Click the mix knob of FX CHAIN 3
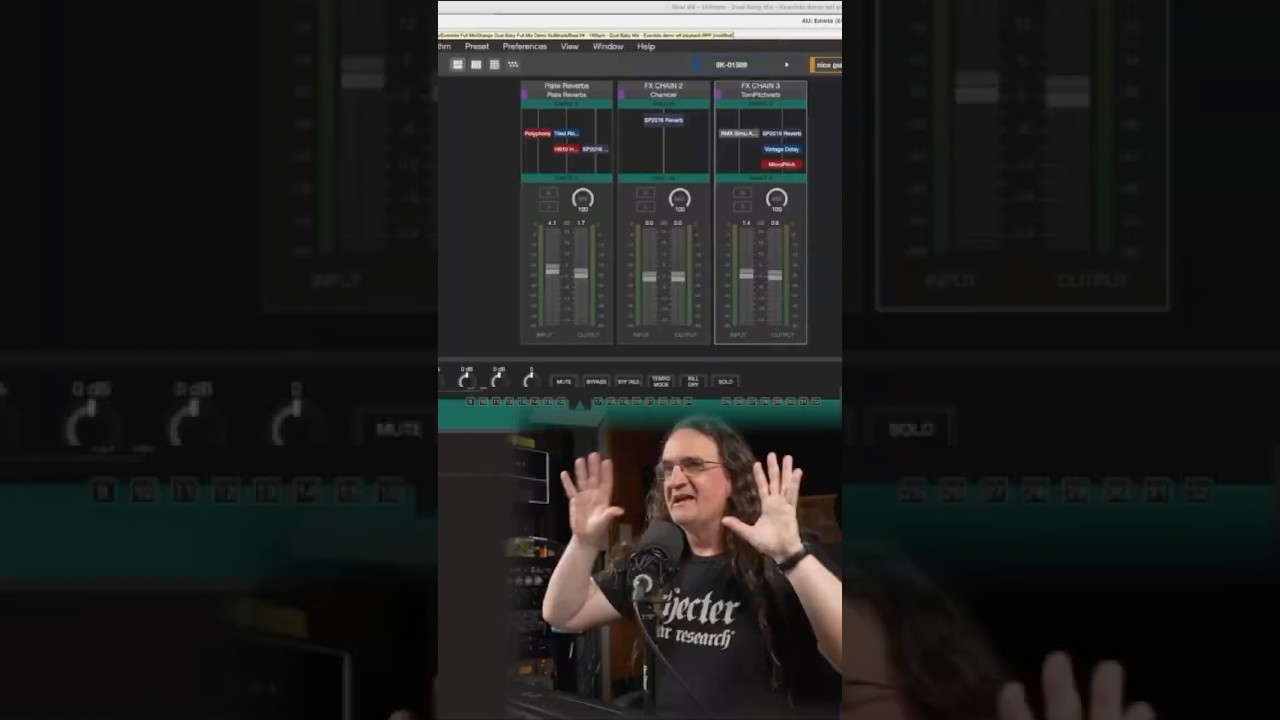The image size is (1280, 720). click(776, 198)
